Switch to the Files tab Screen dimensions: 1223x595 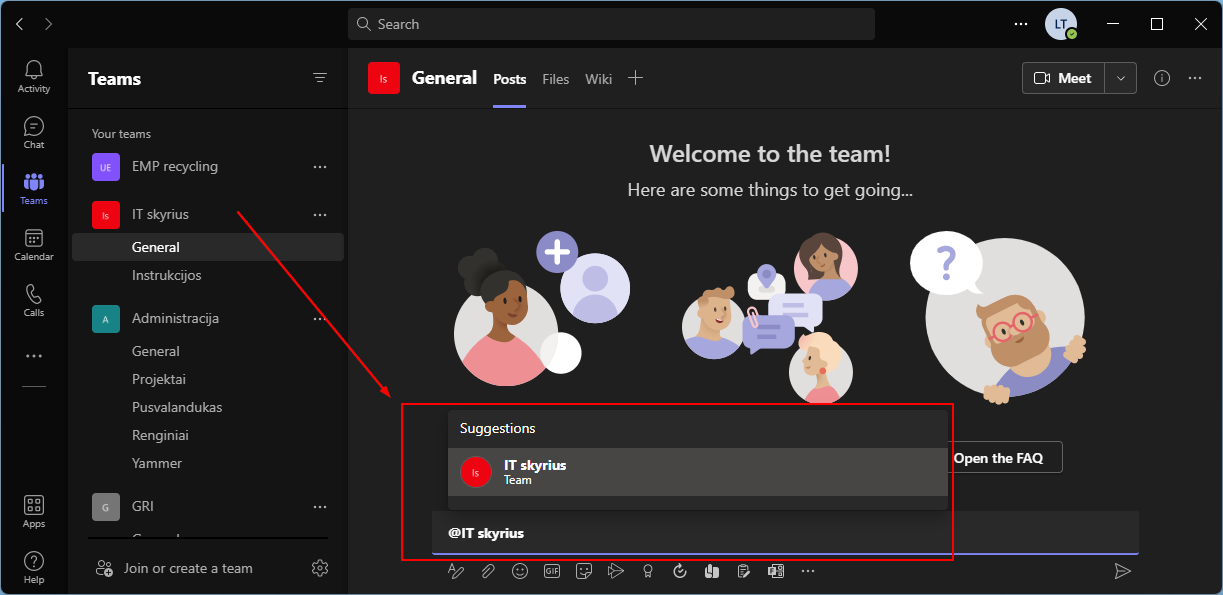point(555,79)
